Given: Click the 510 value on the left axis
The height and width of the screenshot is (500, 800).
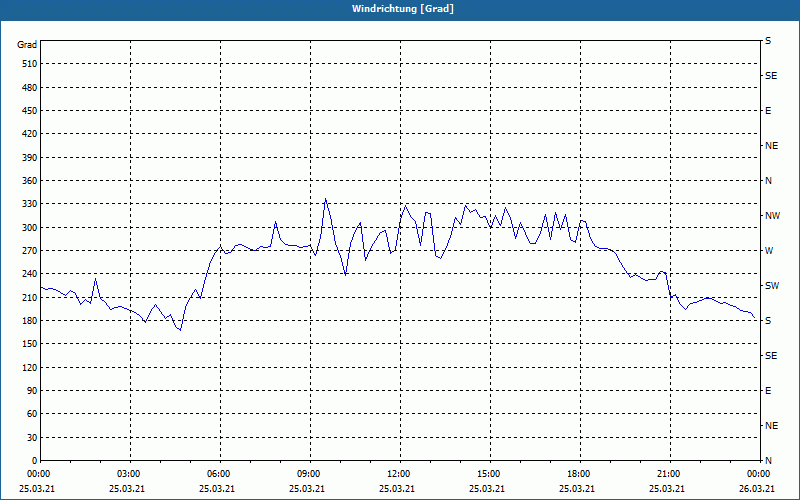Looking at the screenshot, I should (30, 64).
